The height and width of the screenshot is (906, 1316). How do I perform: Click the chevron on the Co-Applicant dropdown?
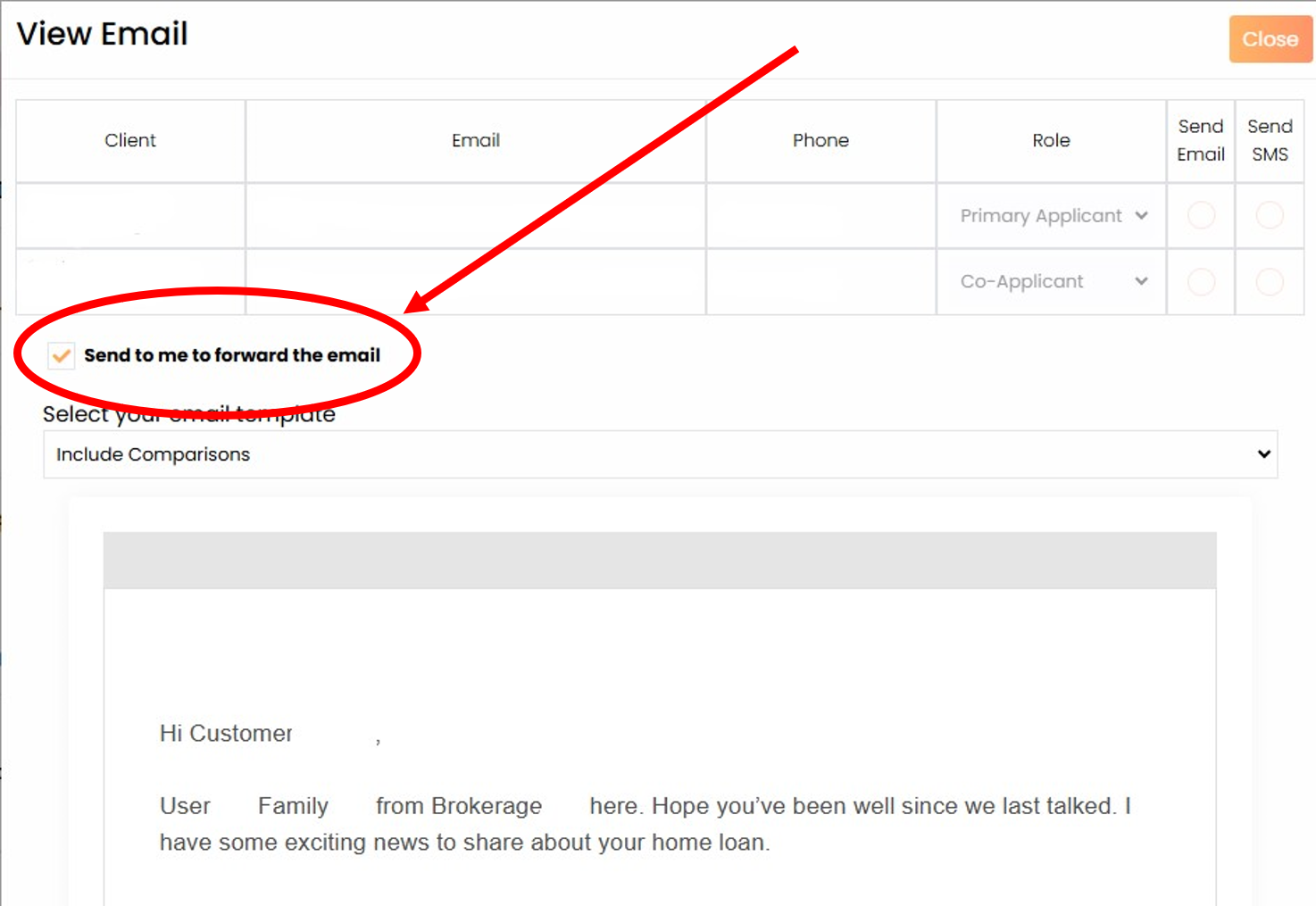click(1143, 281)
